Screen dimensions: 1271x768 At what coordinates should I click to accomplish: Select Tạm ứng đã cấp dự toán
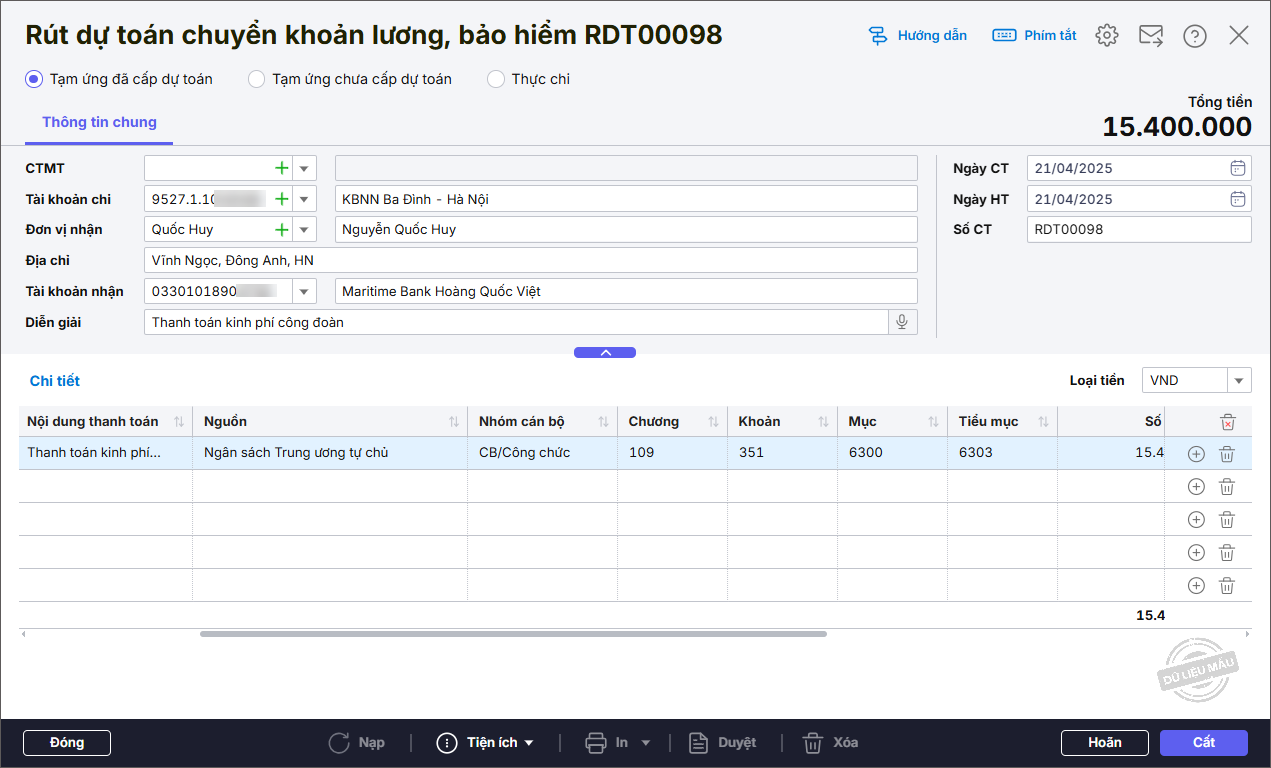click(34, 79)
